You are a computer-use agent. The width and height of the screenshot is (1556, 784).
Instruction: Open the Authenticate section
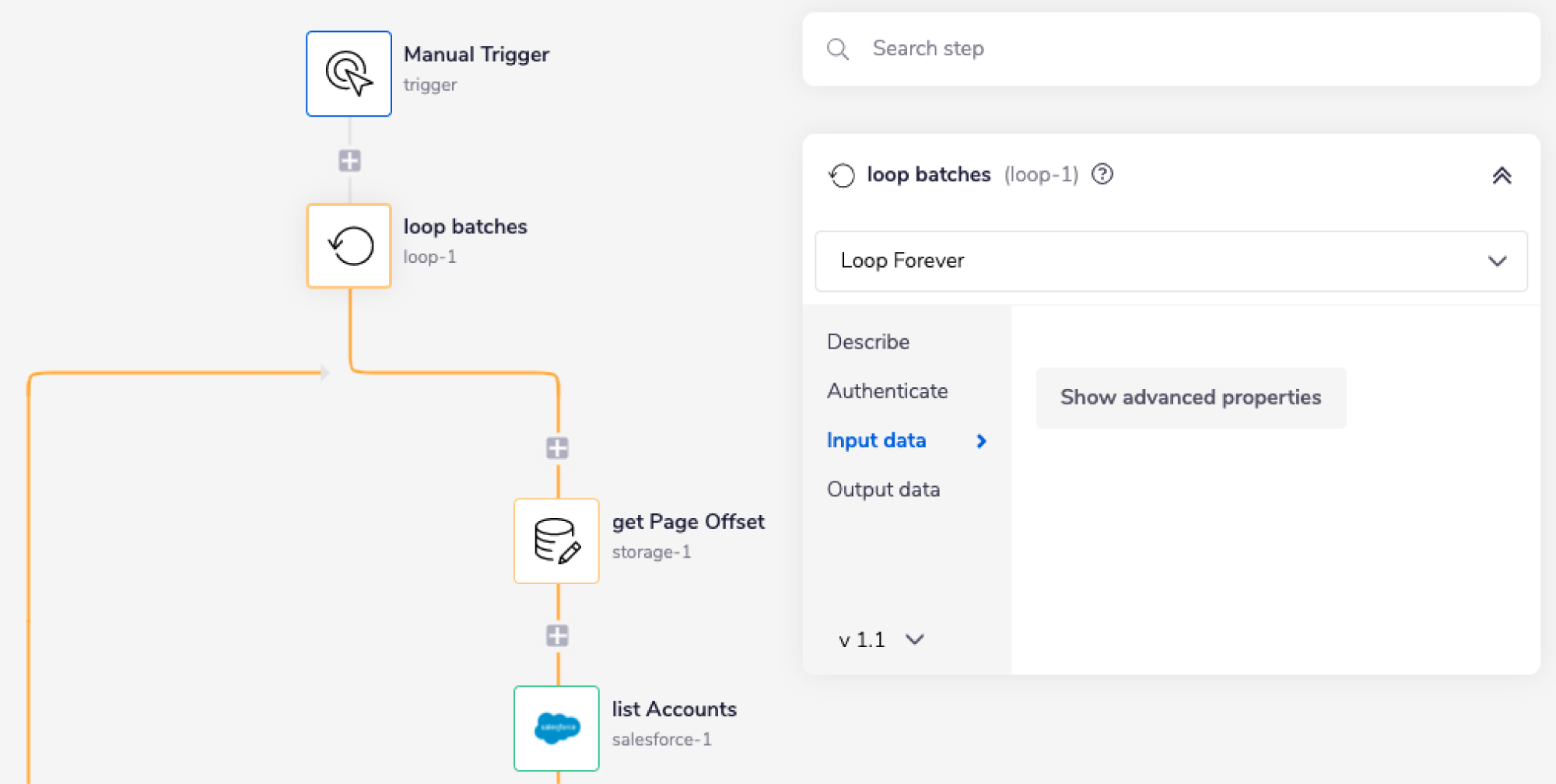click(887, 390)
